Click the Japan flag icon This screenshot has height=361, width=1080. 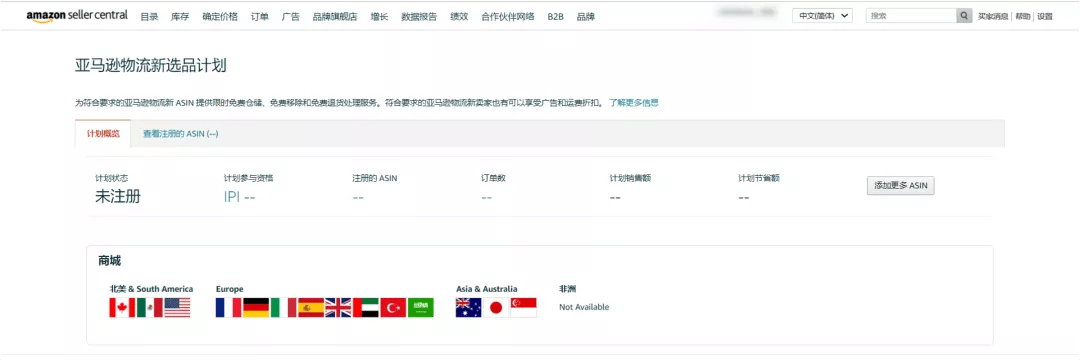(496, 307)
